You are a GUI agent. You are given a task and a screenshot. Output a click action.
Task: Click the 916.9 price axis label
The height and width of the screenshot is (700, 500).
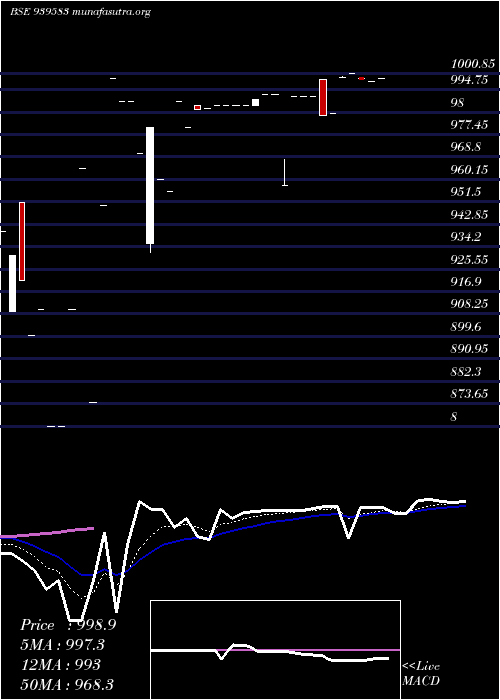point(466,282)
